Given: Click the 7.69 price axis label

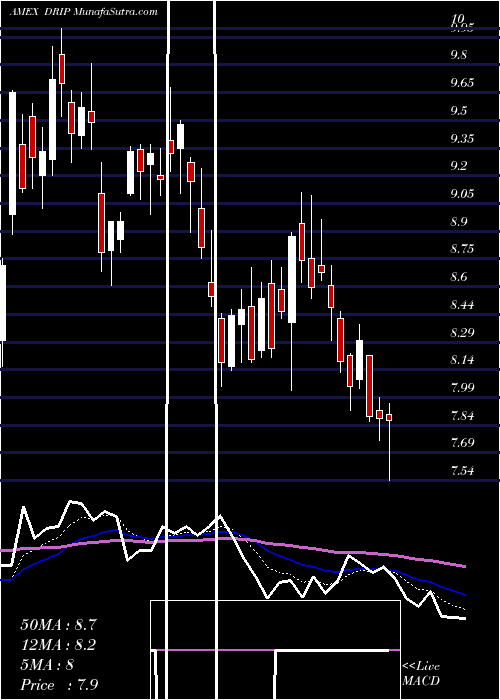Looking at the screenshot, I should (x=462, y=443).
